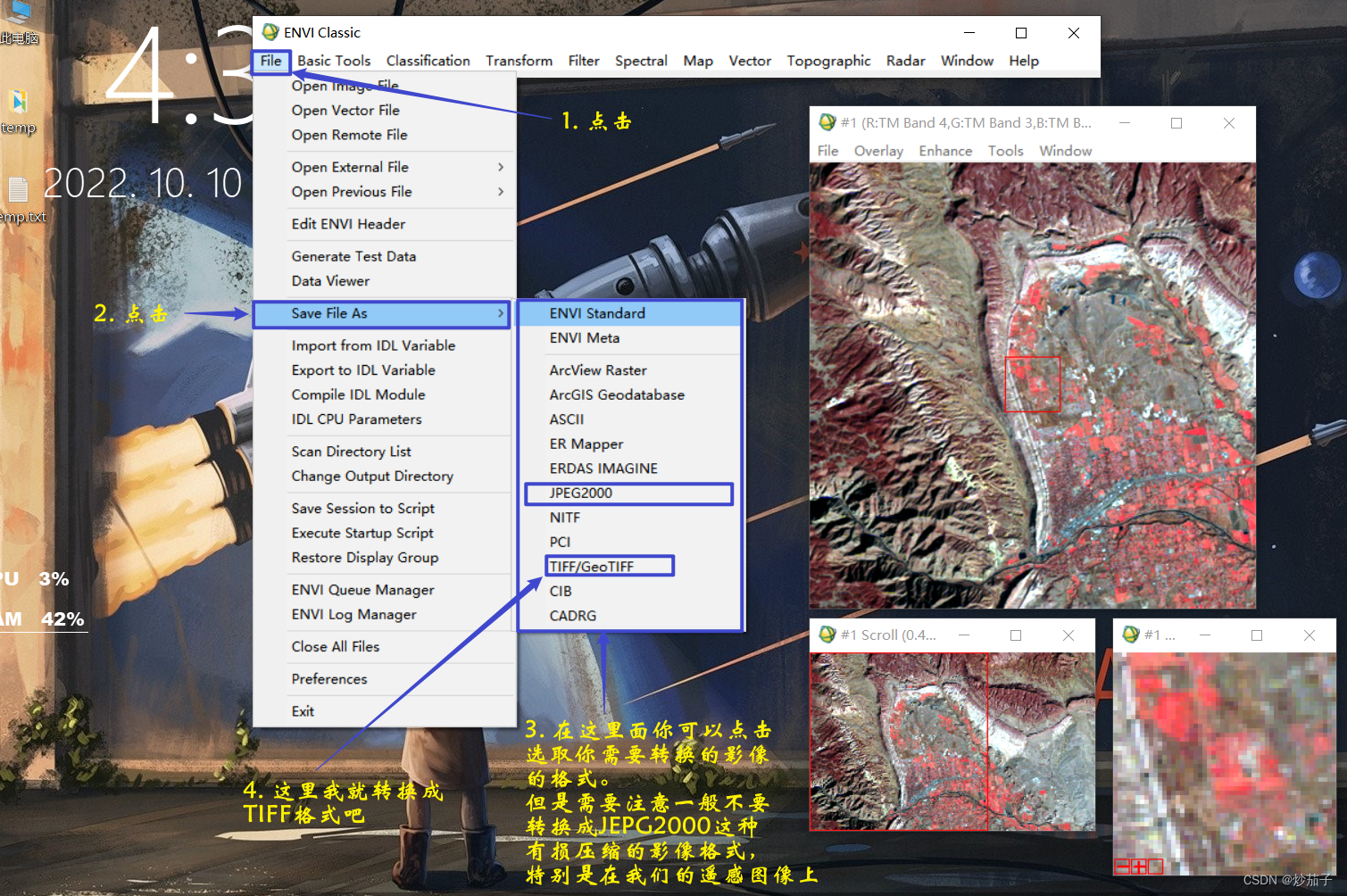The width and height of the screenshot is (1347, 896).
Task: Open Tools menu in image window #1
Action: point(1005,151)
